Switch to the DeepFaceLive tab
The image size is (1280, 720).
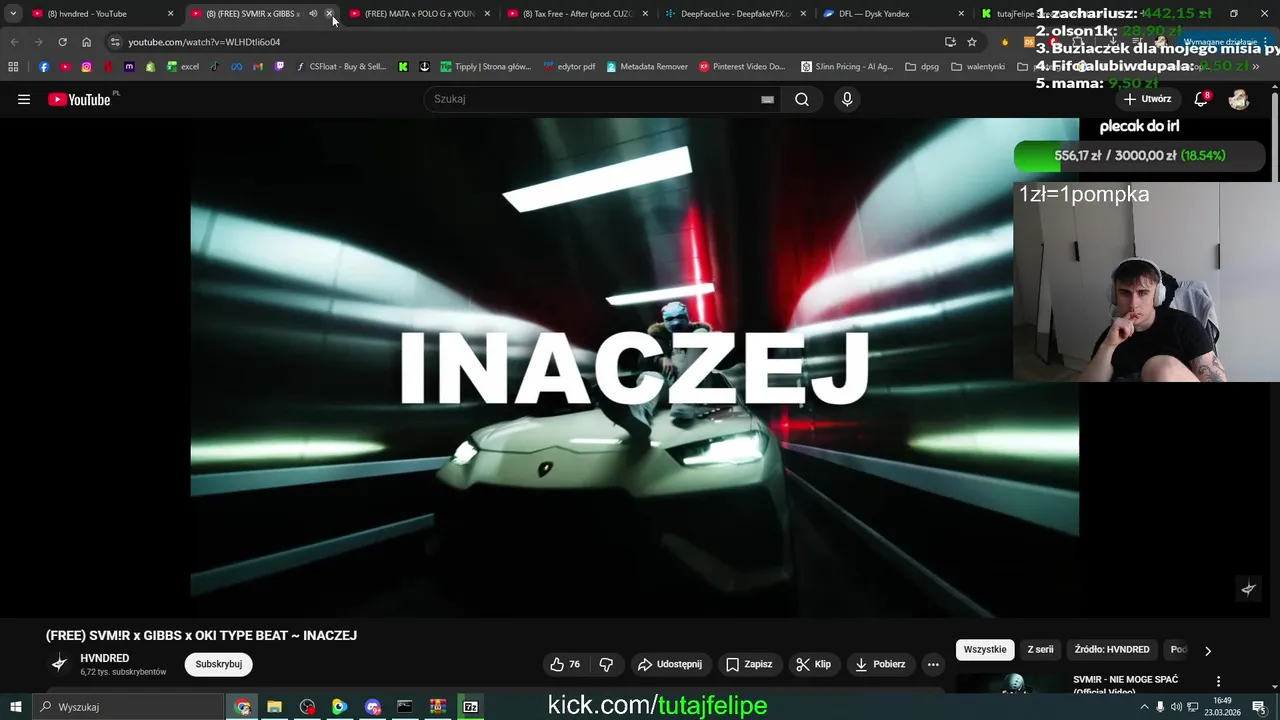pyautogui.click(x=736, y=14)
